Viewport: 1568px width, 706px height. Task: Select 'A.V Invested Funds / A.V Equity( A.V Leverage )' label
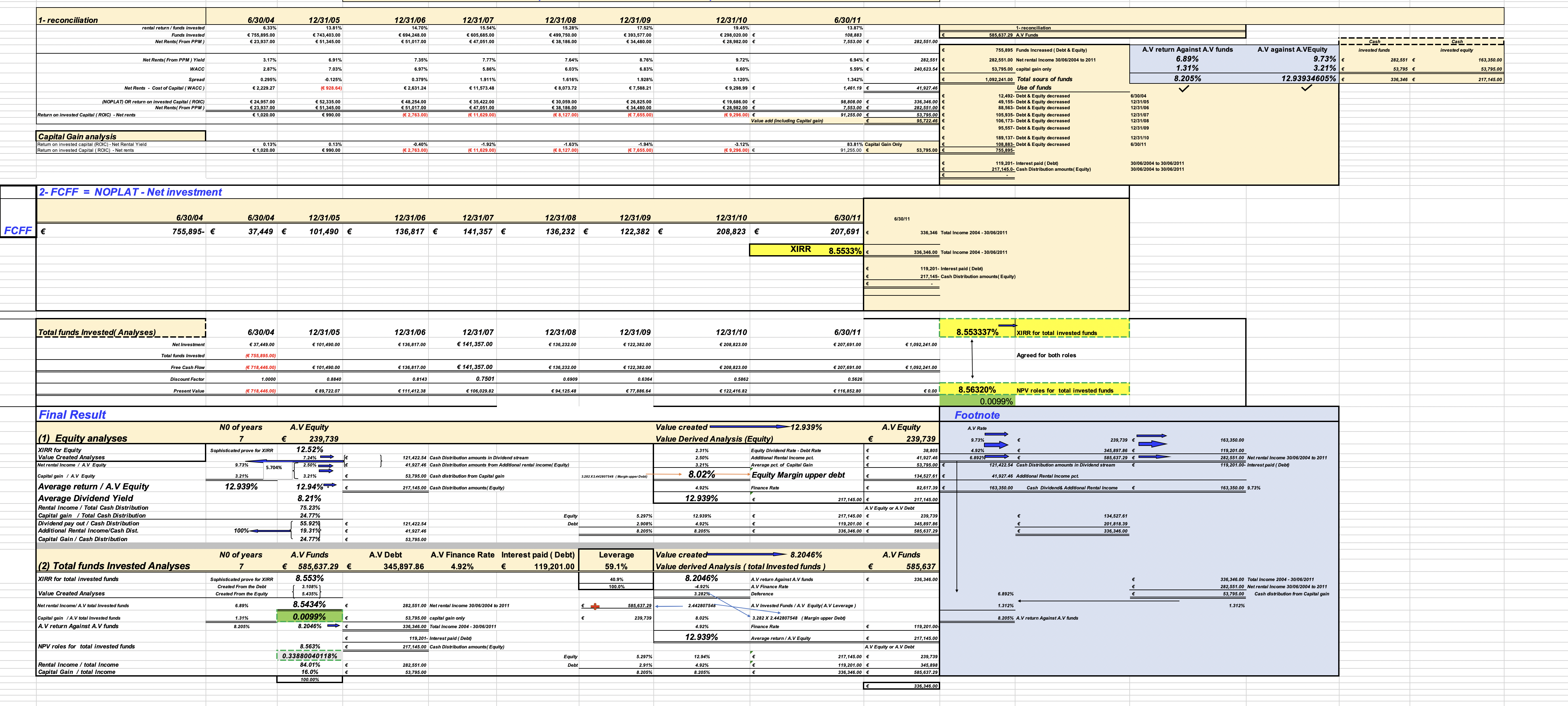click(803, 606)
